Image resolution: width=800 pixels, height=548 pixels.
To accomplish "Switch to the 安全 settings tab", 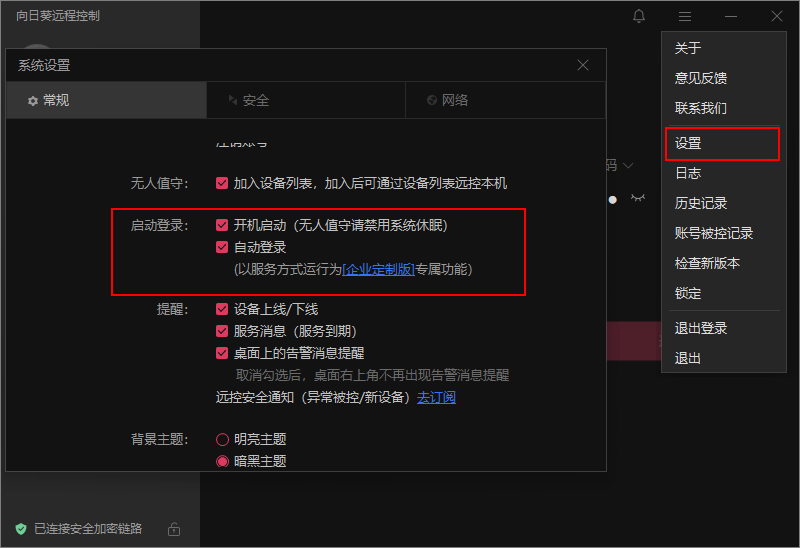I will coord(306,100).
